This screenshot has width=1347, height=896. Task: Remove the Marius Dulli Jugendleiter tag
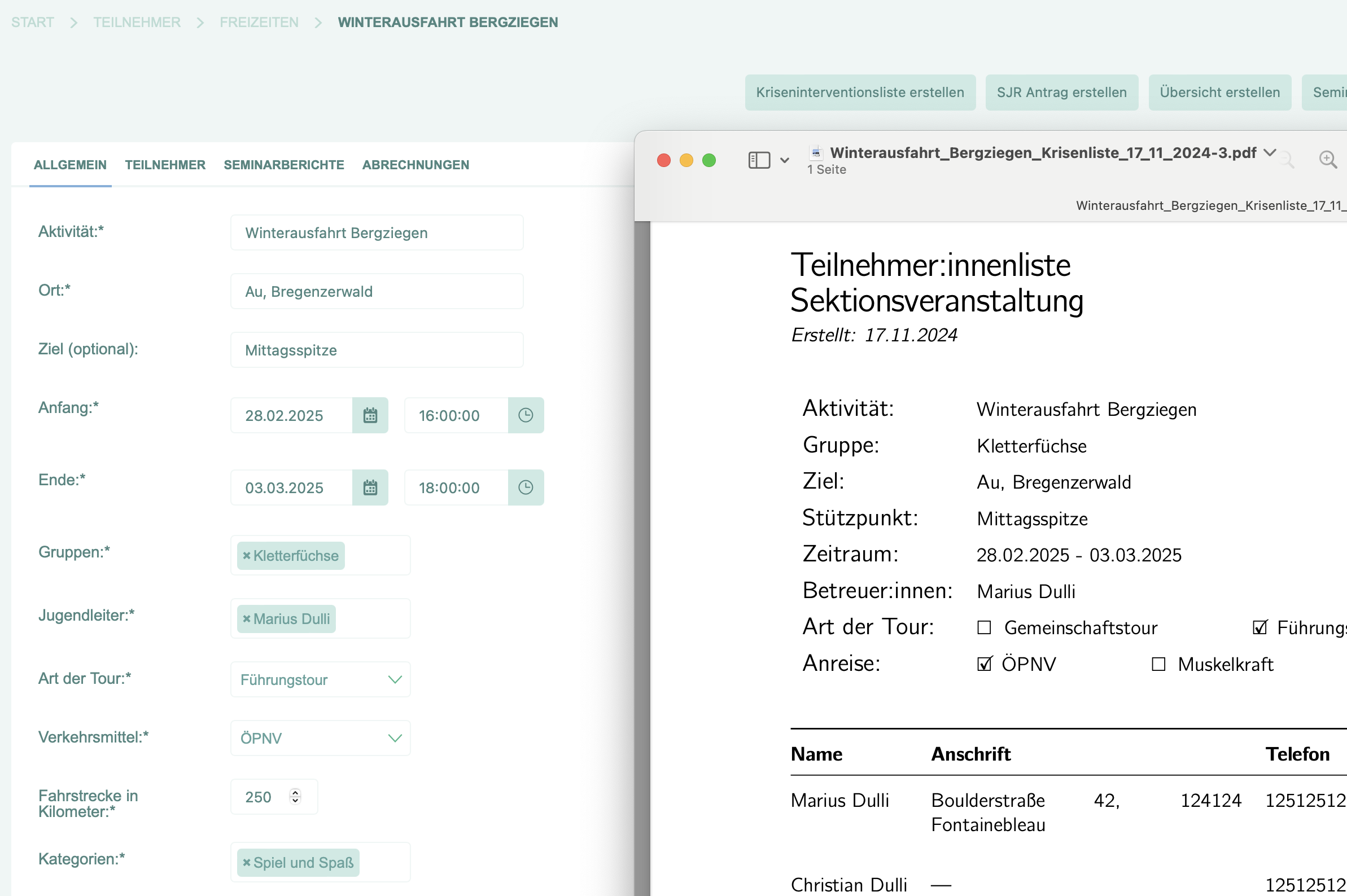point(246,619)
